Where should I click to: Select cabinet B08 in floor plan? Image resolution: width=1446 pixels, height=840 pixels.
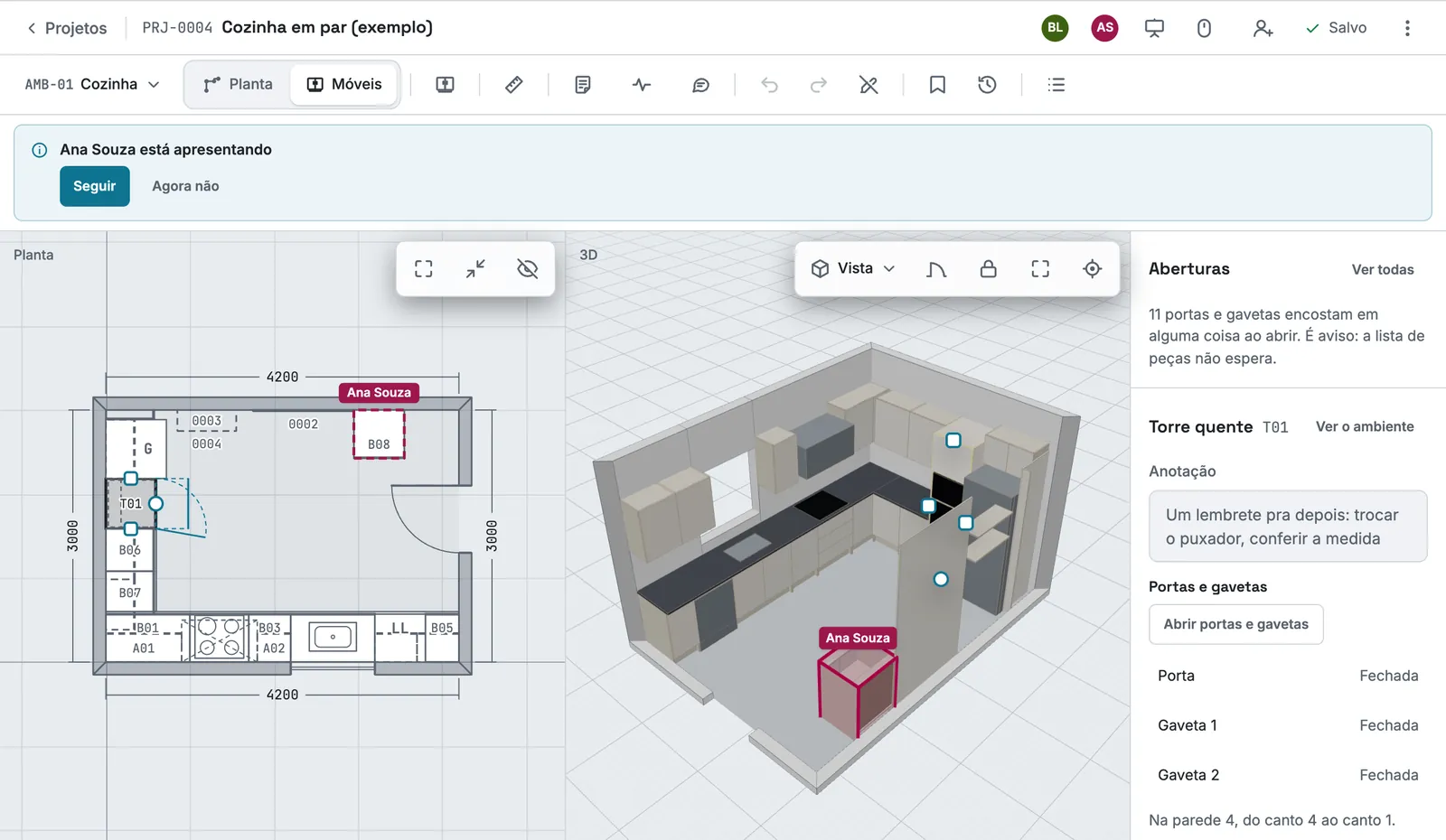point(379,434)
